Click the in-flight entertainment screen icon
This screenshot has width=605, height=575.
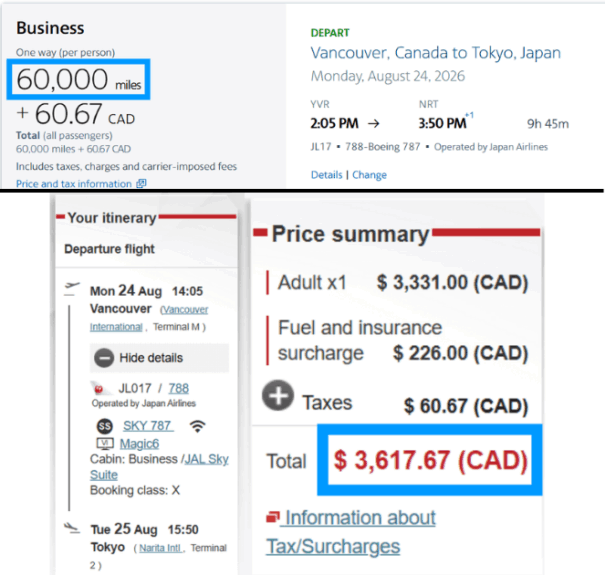pyautogui.click(x=103, y=443)
